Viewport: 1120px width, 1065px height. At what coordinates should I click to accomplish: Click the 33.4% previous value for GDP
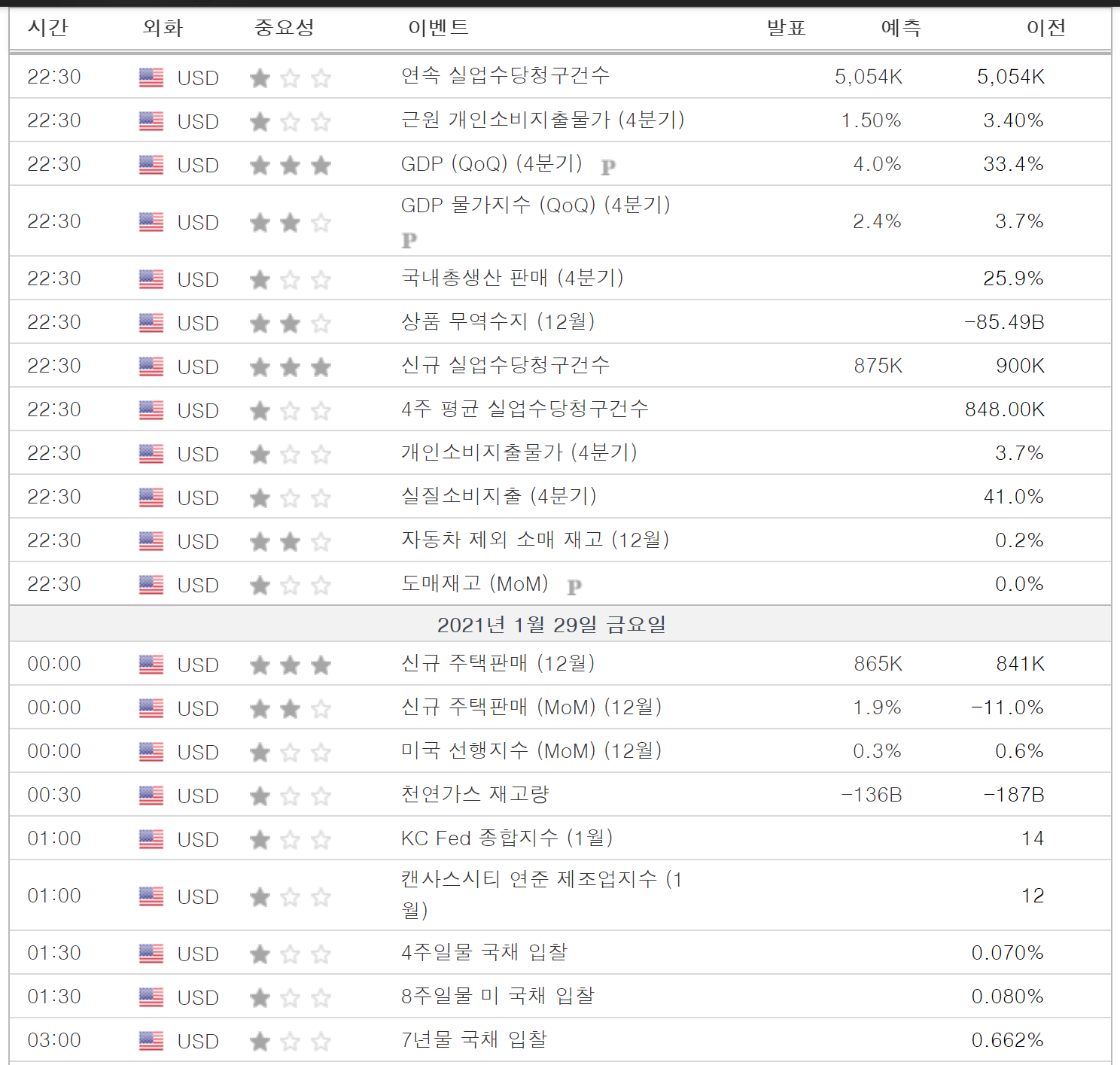(x=1013, y=164)
